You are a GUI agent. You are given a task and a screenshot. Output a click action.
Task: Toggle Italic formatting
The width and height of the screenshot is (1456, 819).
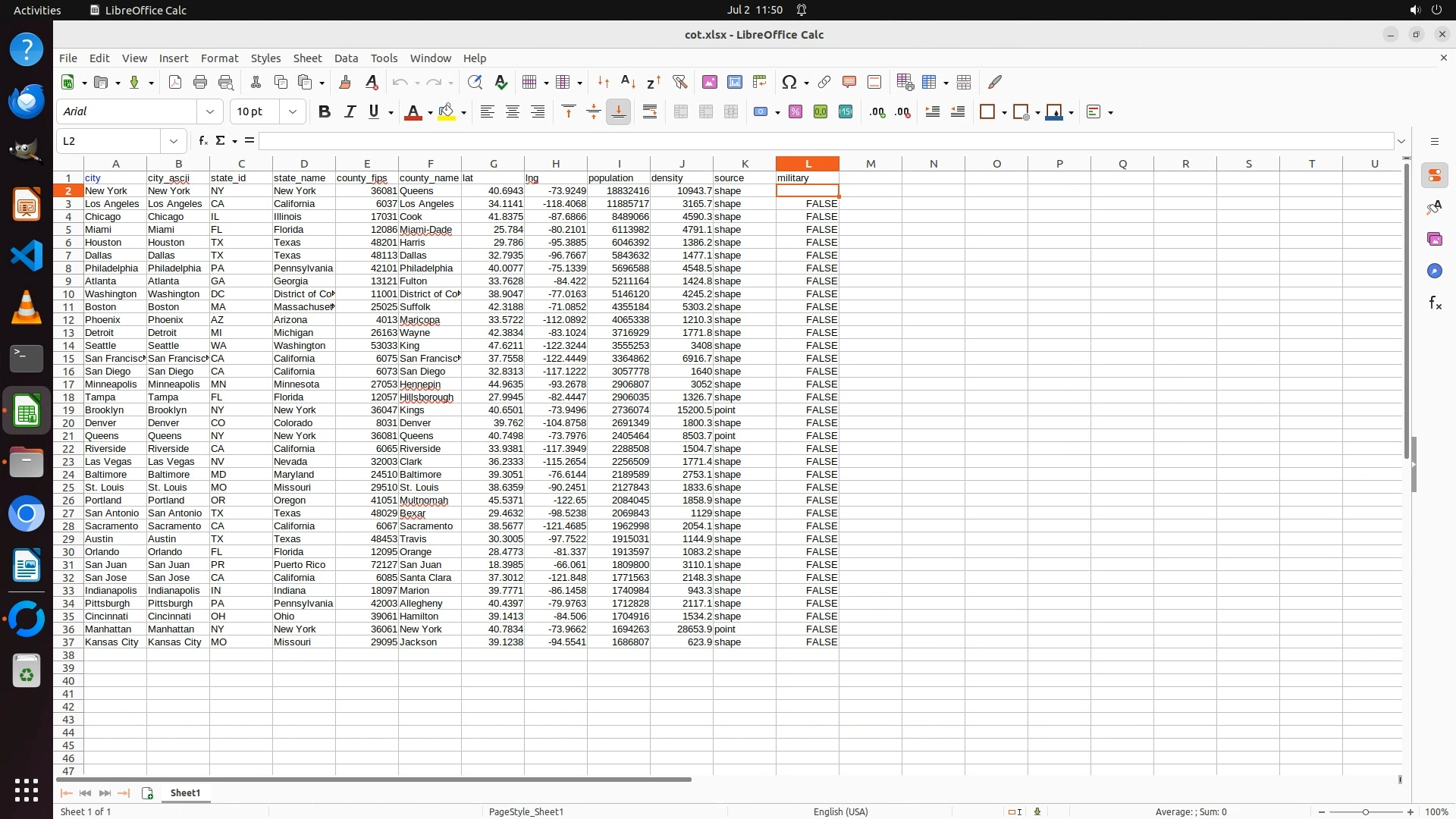tap(350, 111)
